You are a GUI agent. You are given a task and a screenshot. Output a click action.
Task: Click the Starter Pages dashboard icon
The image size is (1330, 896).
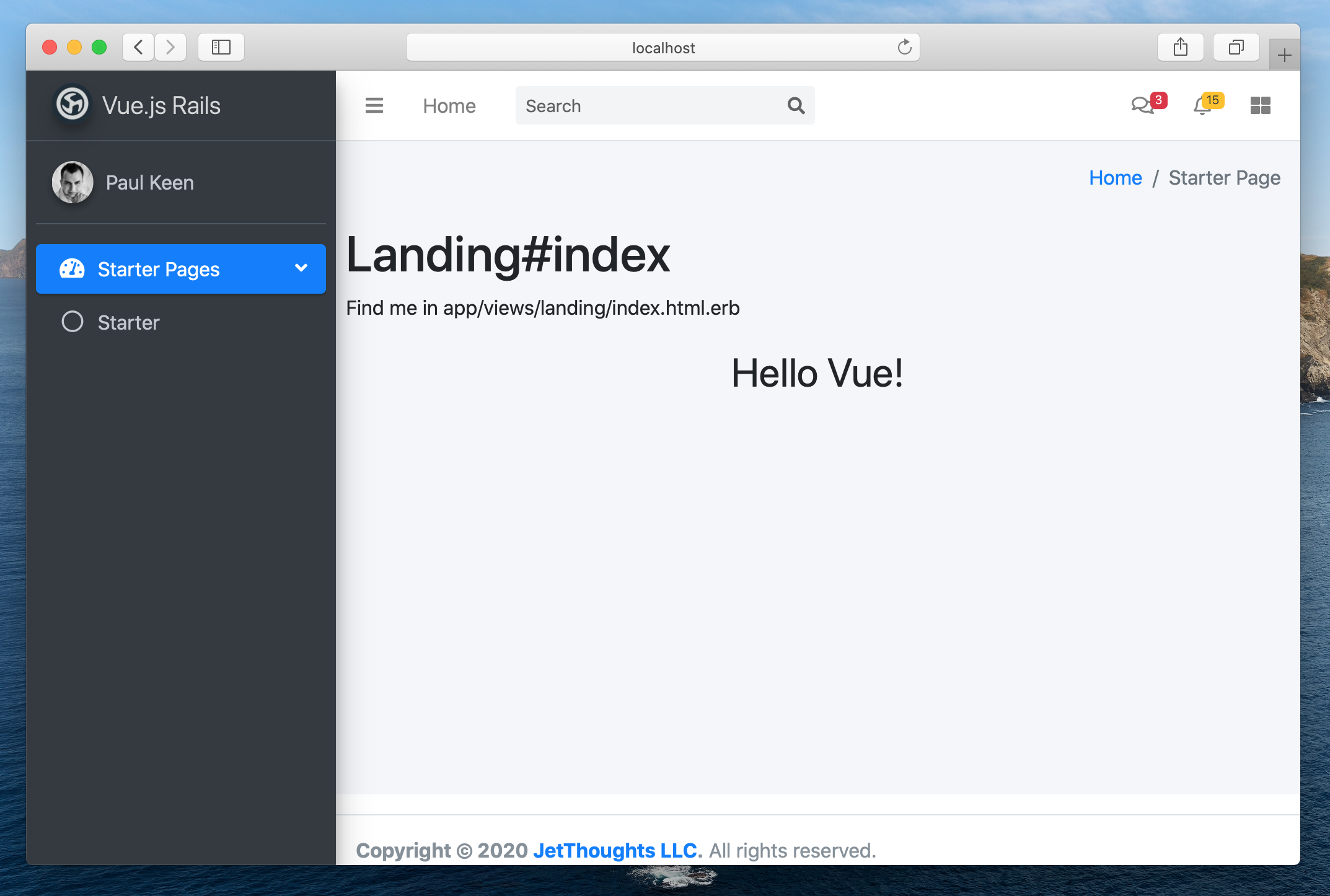(72, 269)
